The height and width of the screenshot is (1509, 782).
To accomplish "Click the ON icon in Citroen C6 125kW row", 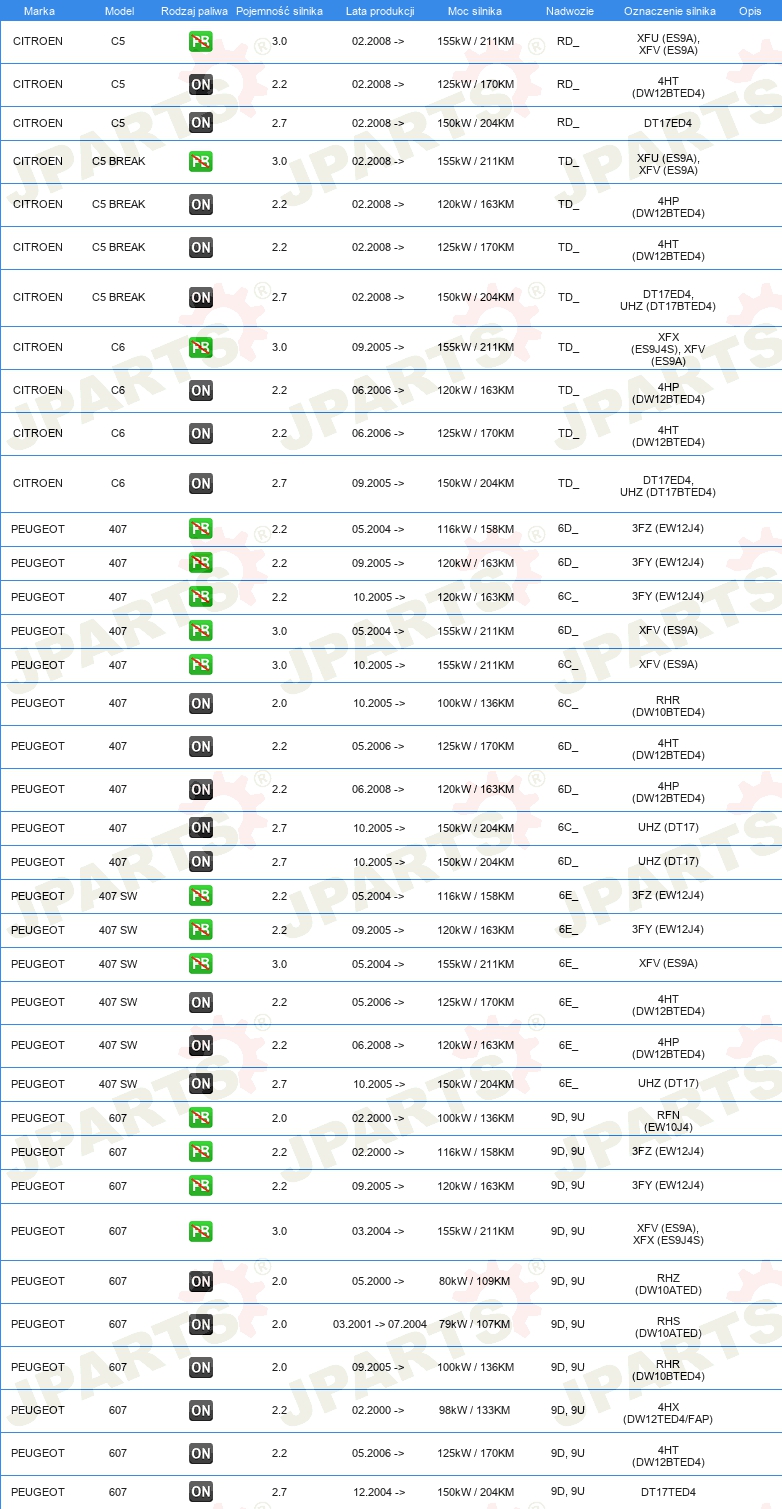I will [201, 433].
